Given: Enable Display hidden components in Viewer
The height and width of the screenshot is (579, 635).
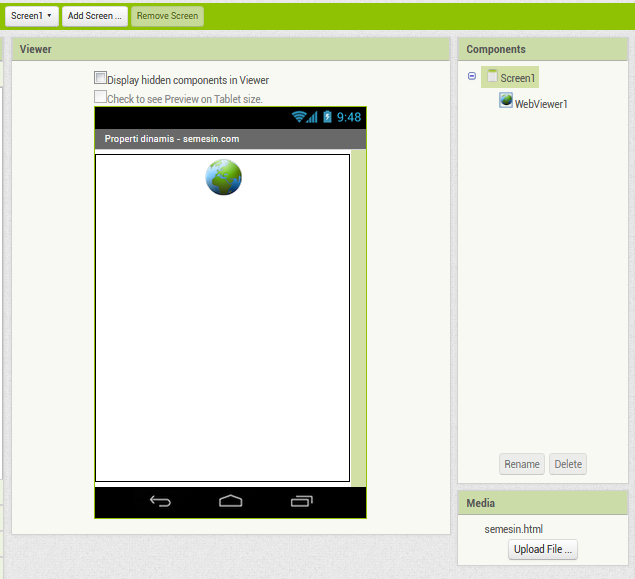Looking at the screenshot, I should (x=100, y=78).
